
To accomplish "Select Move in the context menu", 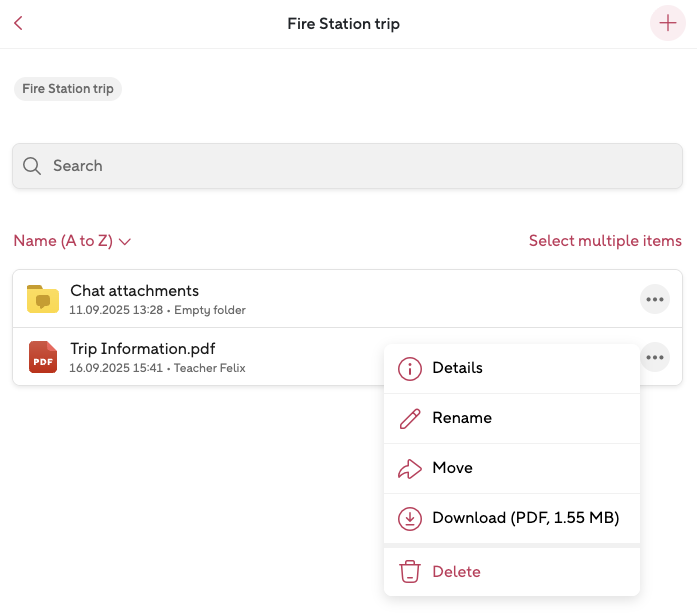I will 452,468.
